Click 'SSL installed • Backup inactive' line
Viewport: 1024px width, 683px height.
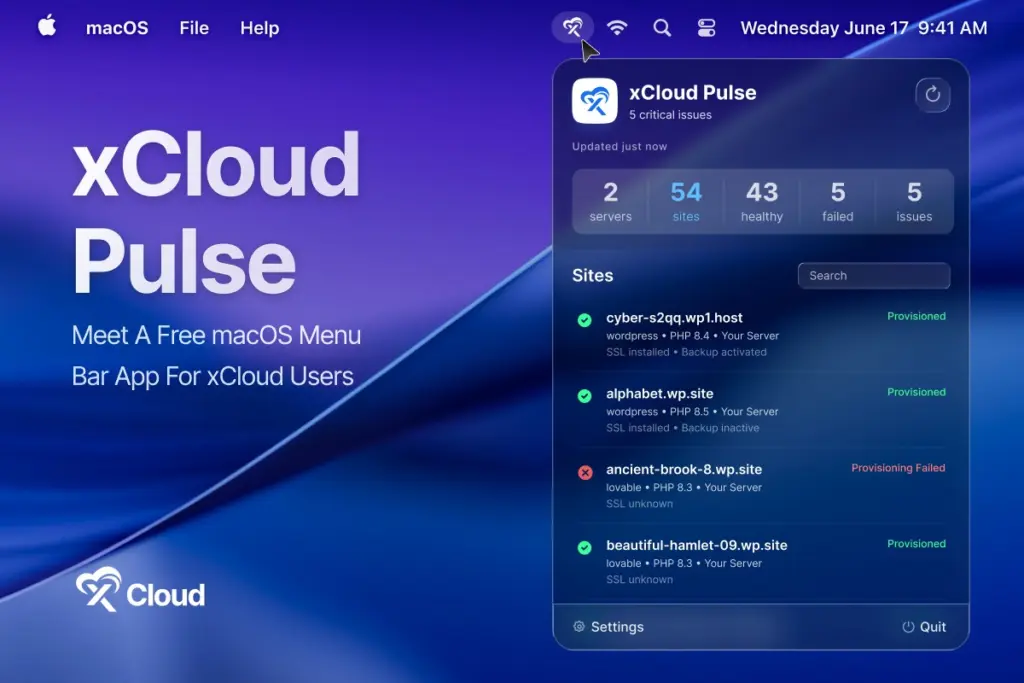(682, 428)
